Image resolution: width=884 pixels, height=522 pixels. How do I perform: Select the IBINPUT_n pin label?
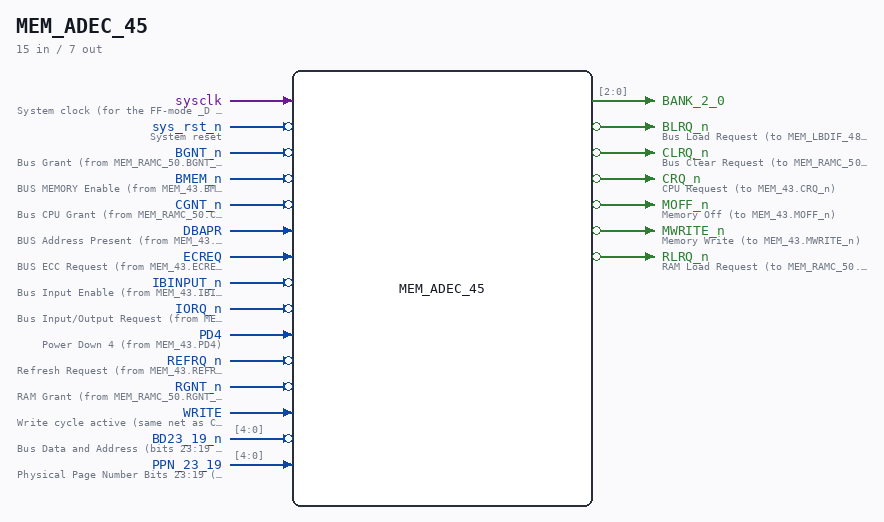(187, 282)
